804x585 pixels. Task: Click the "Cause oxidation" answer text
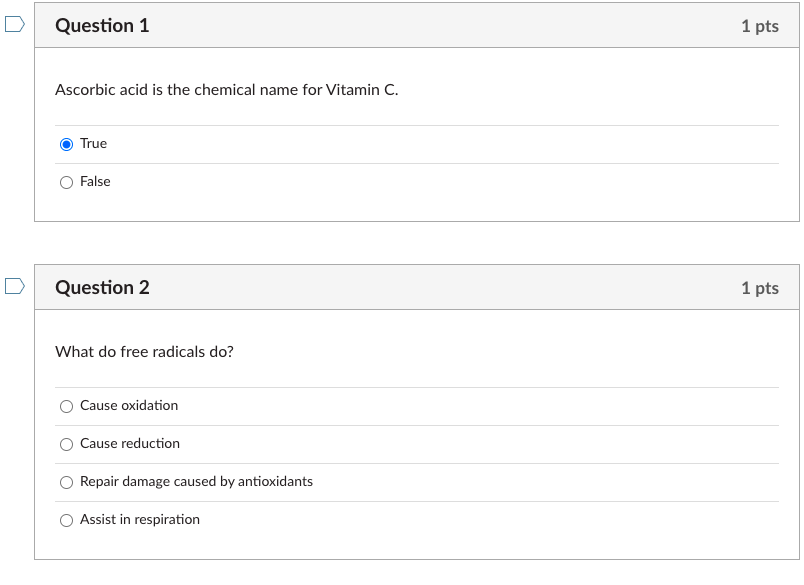click(129, 406)
